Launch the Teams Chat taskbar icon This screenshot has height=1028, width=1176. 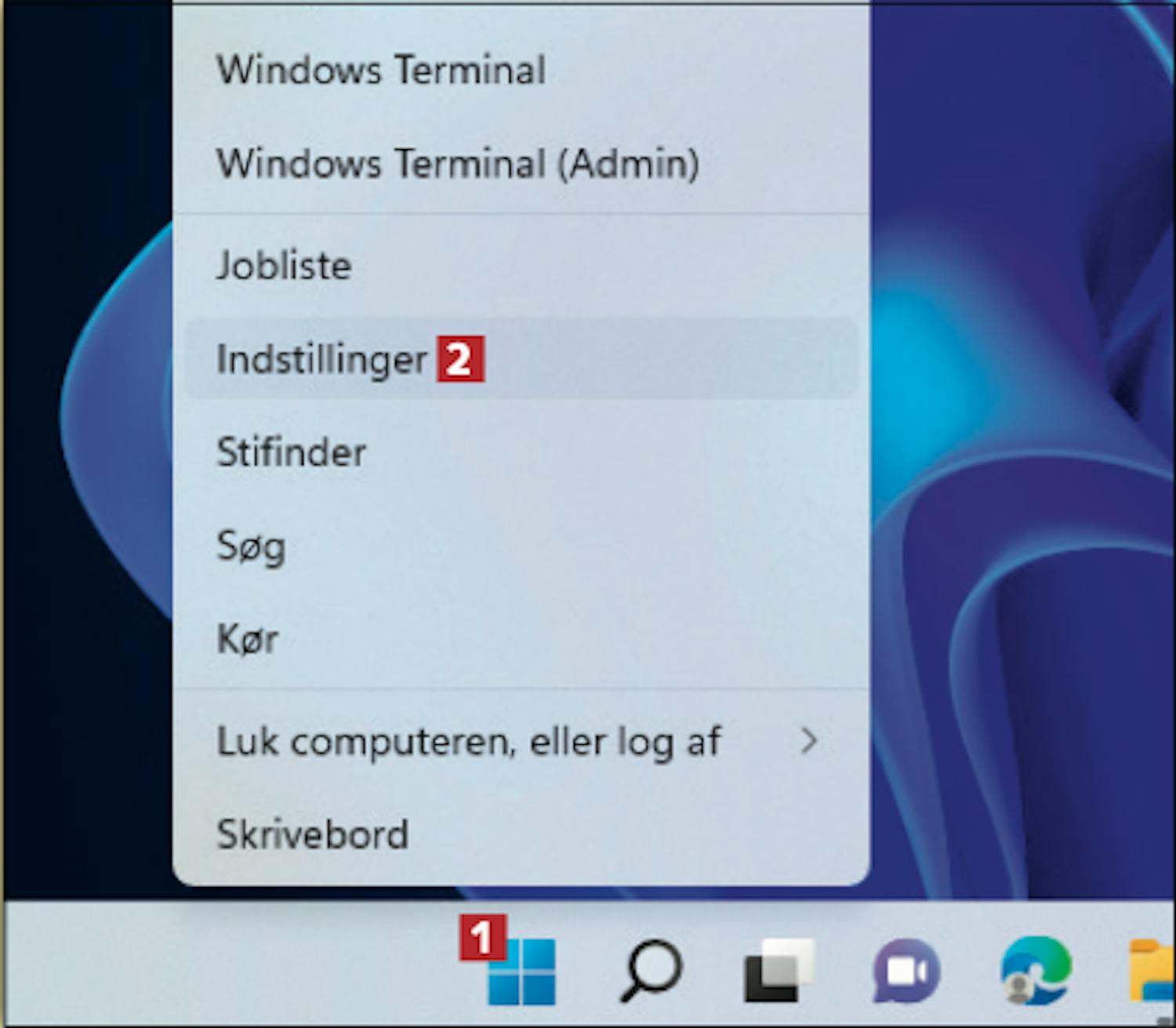(x=906, y=971)
